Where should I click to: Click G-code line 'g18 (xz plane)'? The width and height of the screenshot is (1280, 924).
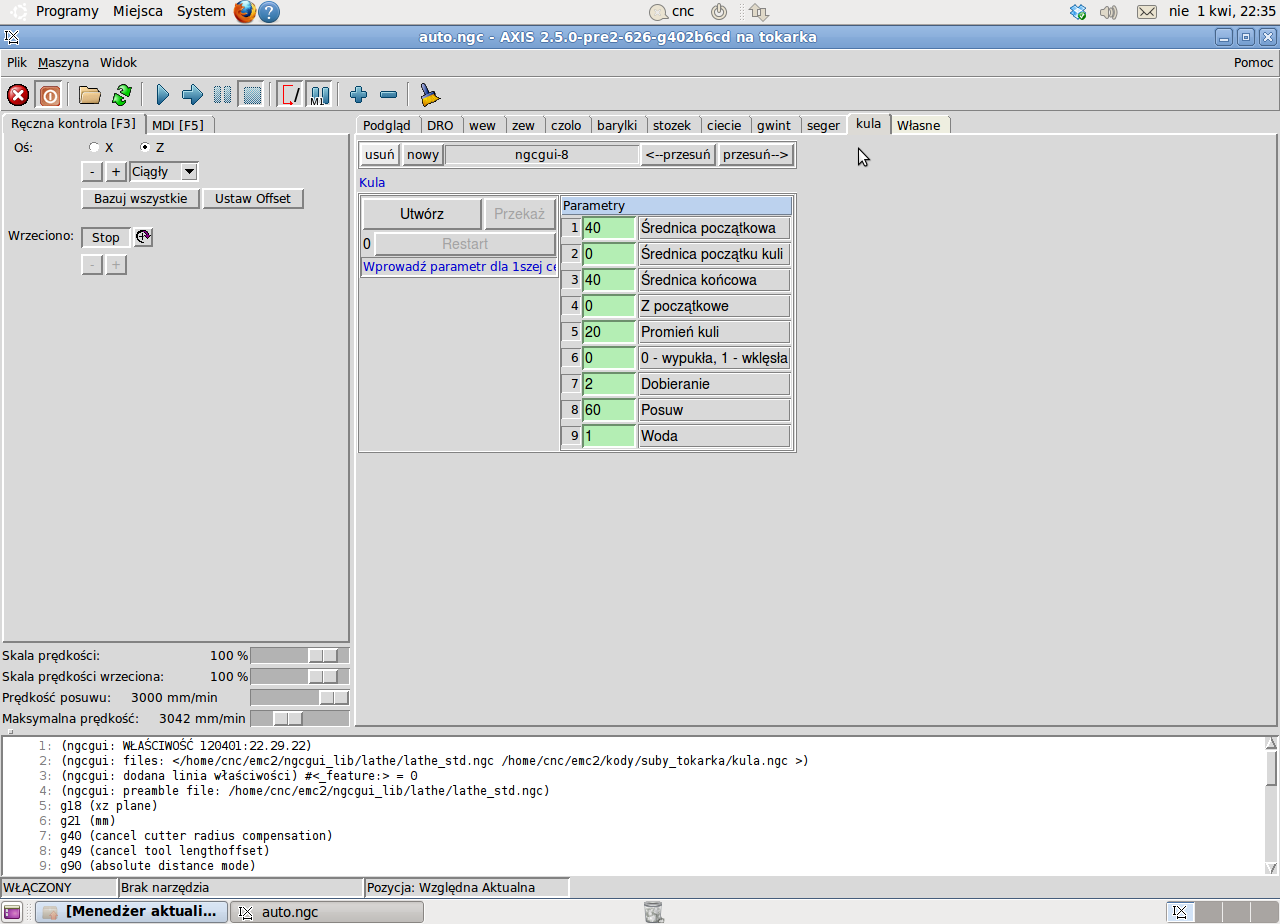[107, 805]
